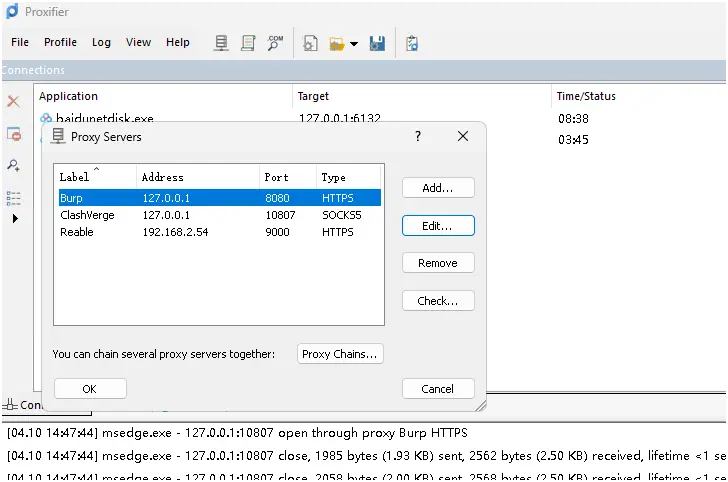Click Target column header in Connections
Image resolution: width=728 pixels, height=482 pixels.
(422, 96)
